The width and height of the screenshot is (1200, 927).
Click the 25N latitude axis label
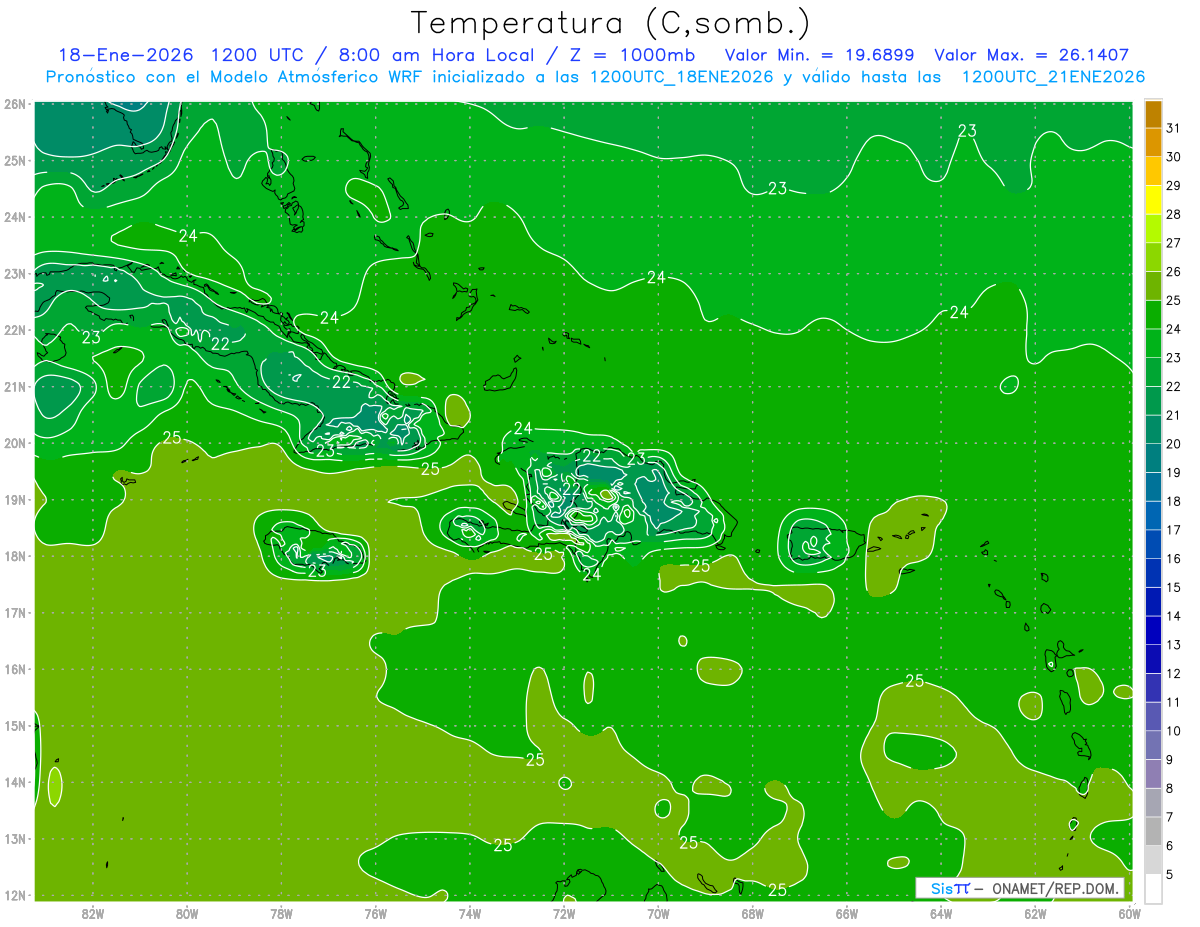coord(14,160)
